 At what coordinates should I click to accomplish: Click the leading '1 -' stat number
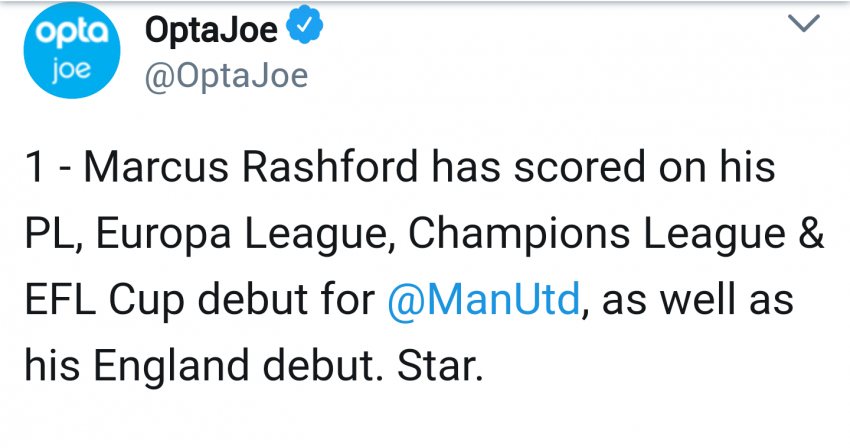[48, 166]
